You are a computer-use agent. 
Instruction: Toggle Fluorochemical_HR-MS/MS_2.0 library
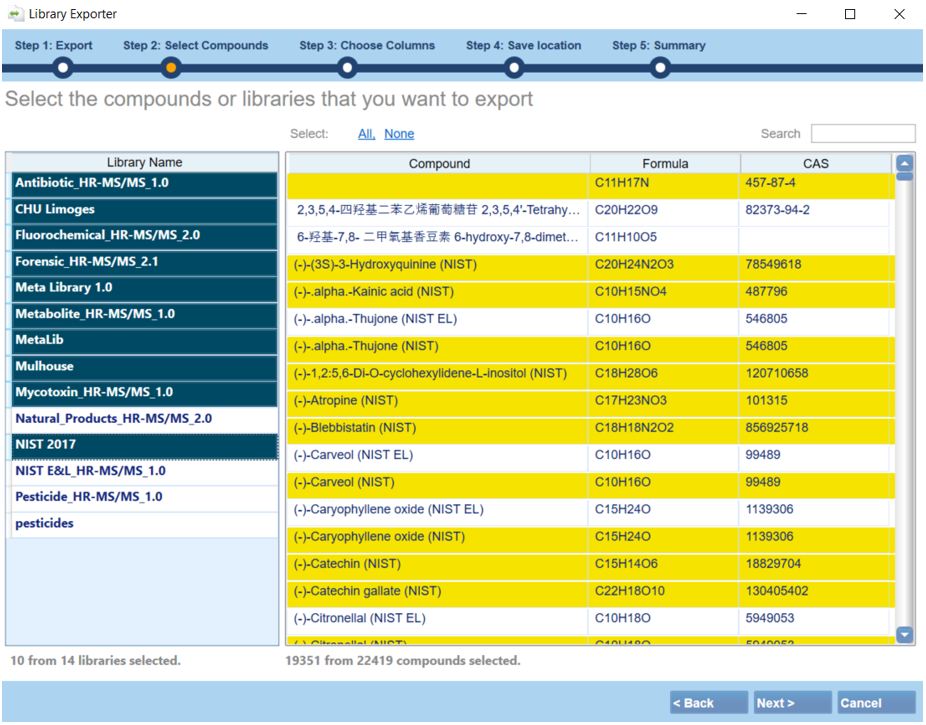click(144, 237)
